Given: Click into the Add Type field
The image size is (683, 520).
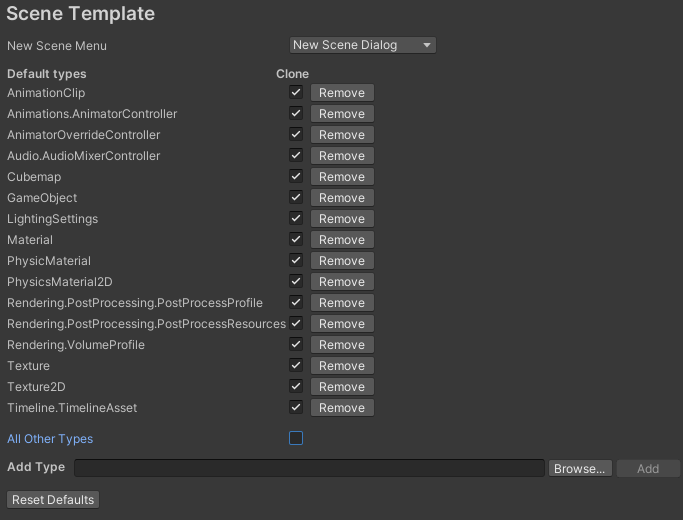Looking at the screenshot, I should [309, 468].
